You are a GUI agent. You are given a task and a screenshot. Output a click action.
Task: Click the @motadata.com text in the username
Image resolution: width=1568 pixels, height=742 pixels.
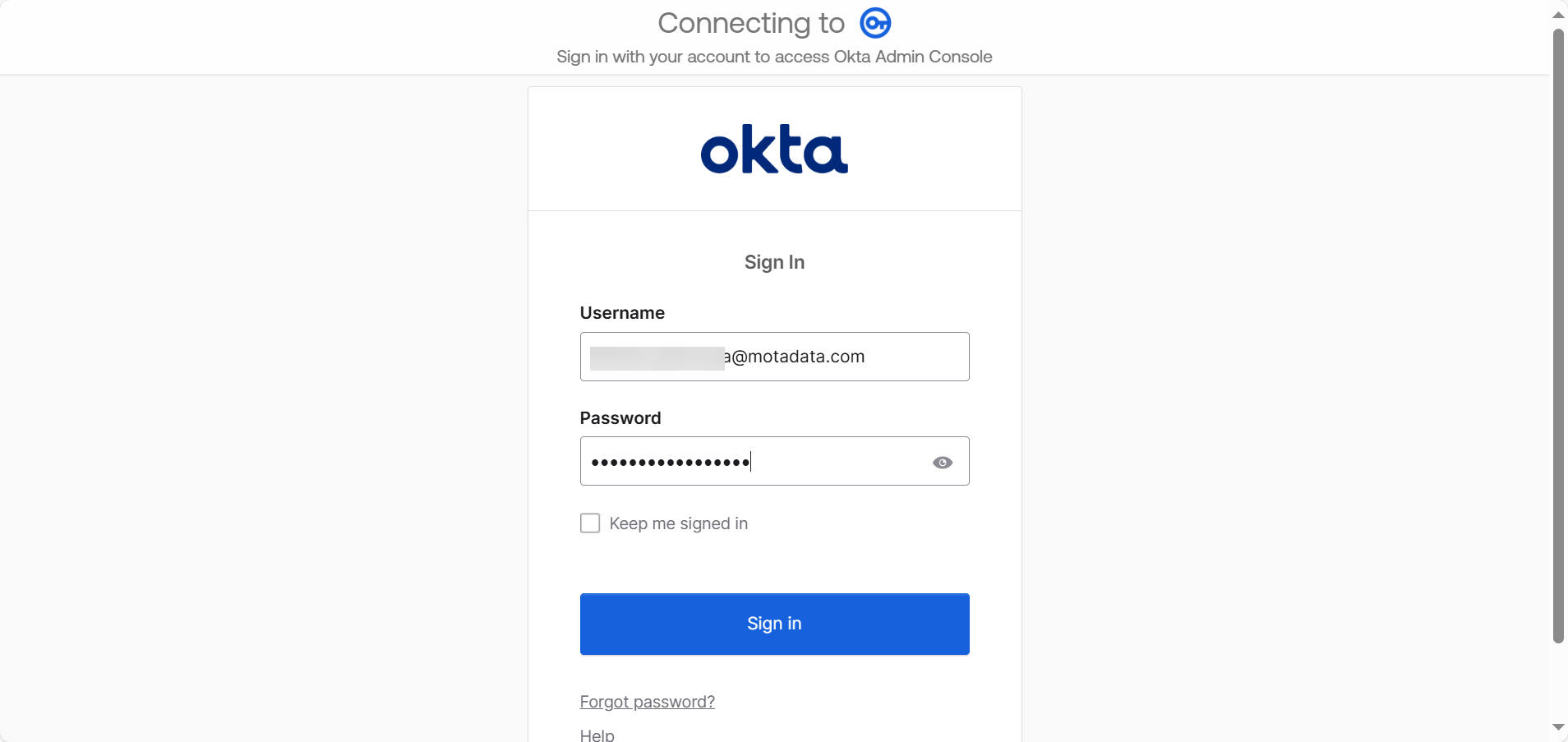[x=799, y=357]
